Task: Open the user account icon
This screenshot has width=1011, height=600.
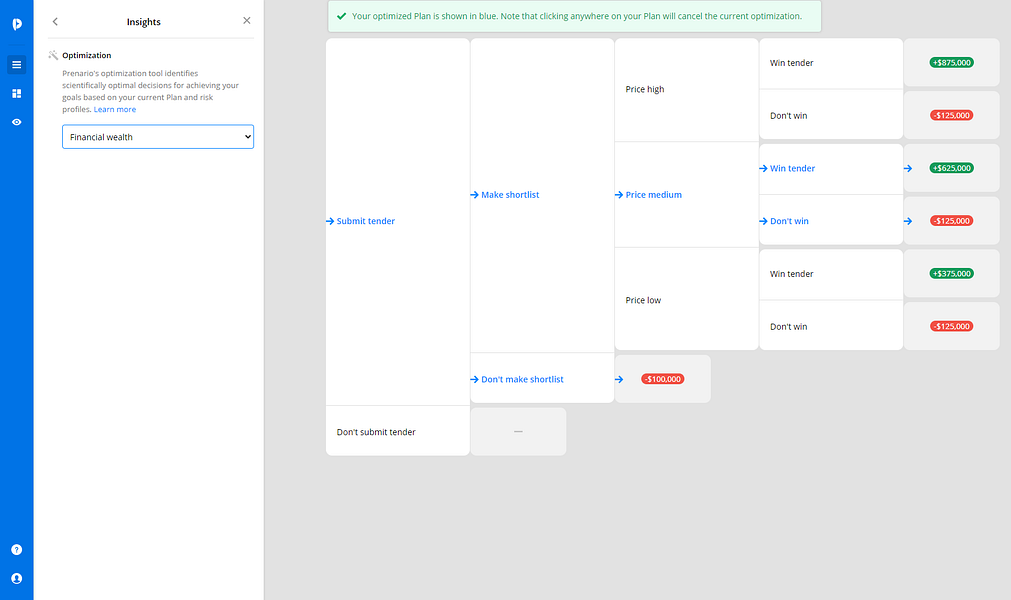Action: [17, 578]
